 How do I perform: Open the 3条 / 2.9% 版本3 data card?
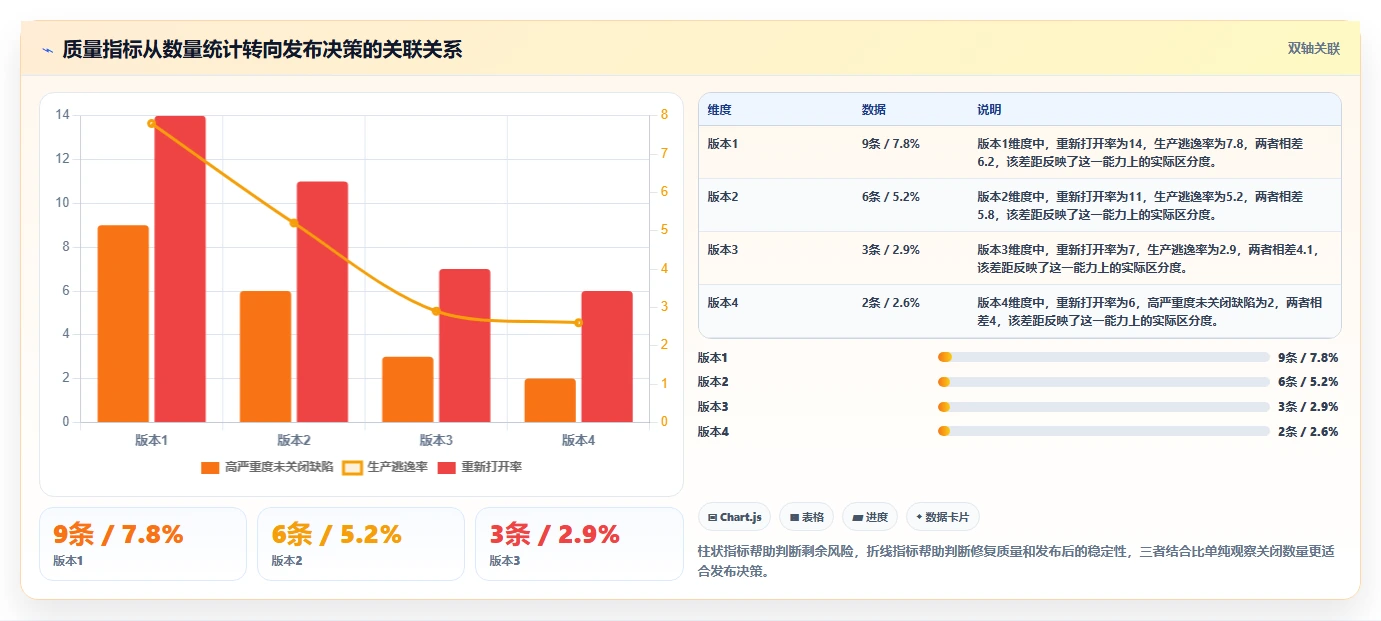pyautogui.click(x=579, y=544)
